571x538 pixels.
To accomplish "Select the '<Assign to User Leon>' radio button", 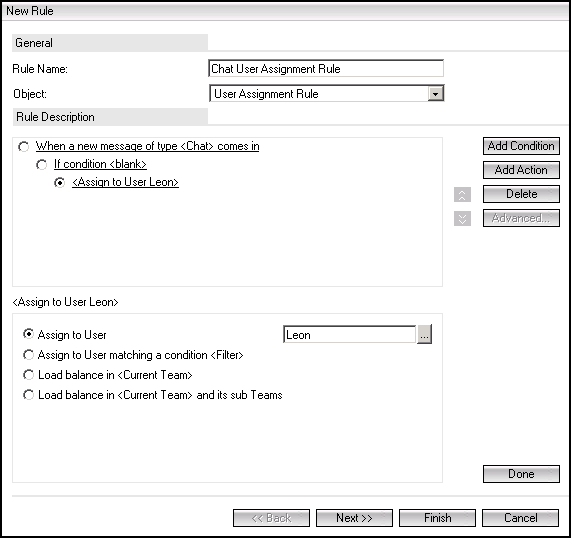I will point(59,182).
